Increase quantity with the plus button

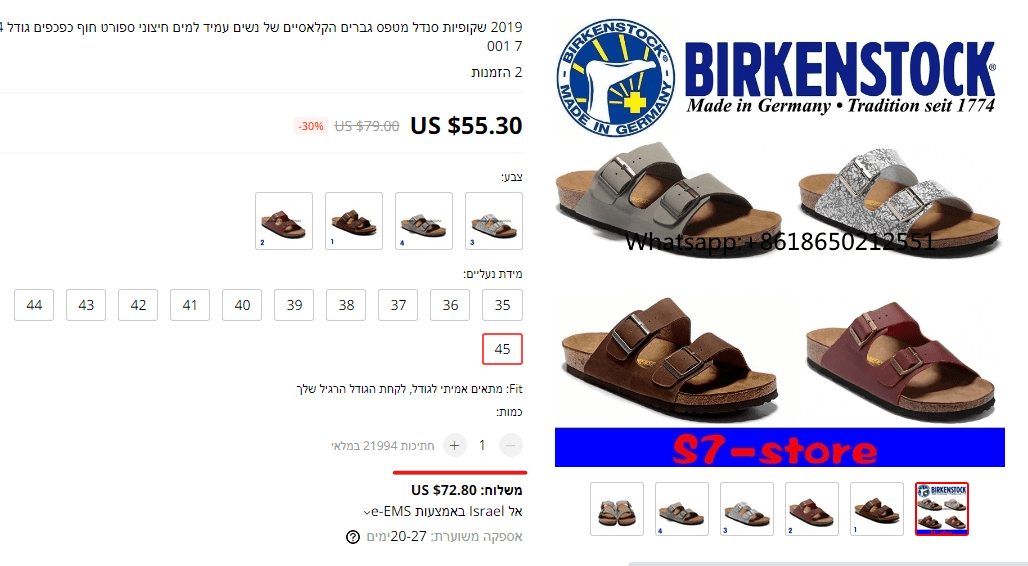tap(454, 445)
